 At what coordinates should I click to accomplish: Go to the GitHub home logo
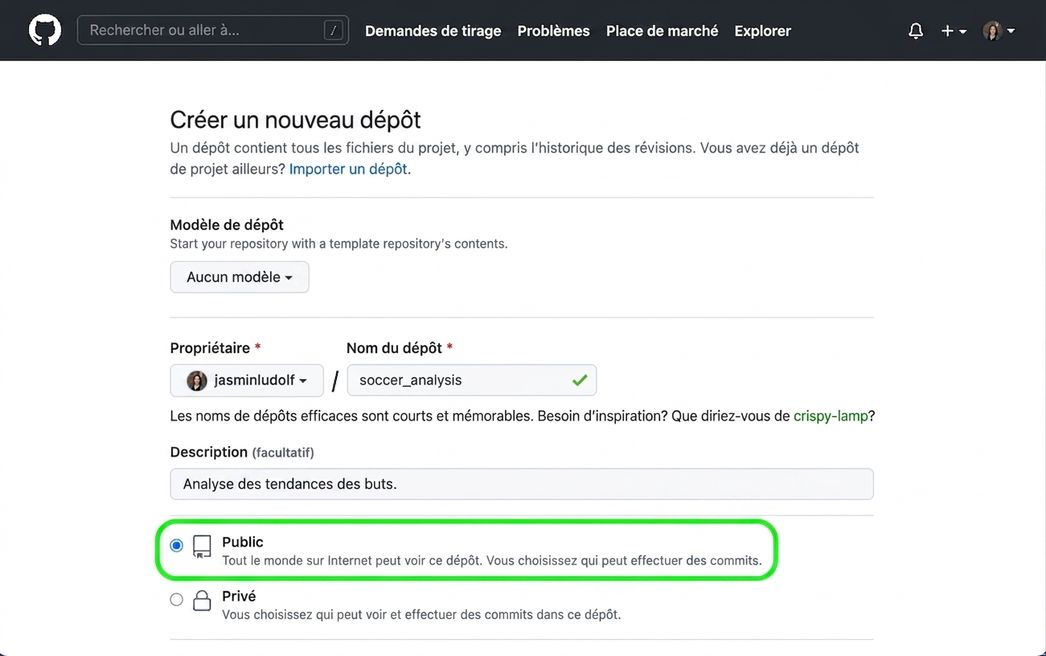click(x=45, y=30)
